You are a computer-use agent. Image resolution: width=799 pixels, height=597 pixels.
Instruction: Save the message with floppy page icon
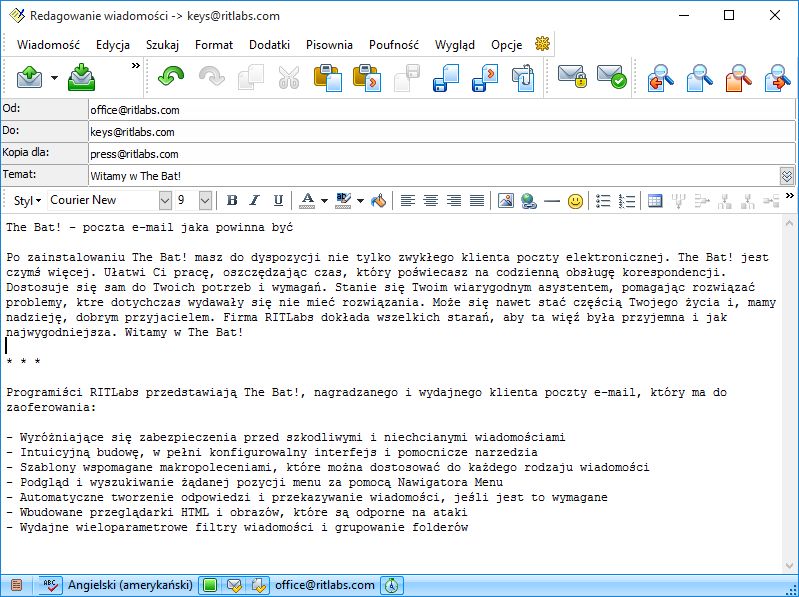tap(446, 78)
